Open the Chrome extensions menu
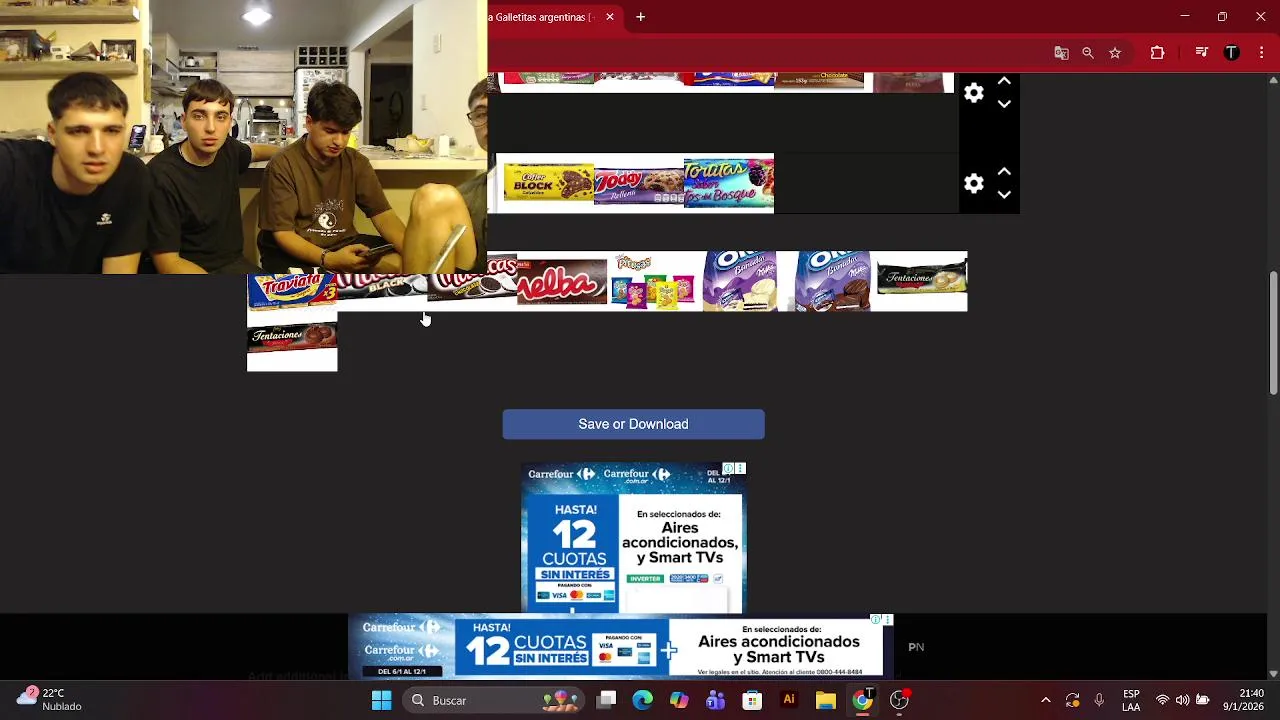The image size is (1280, 720). point(1158,53)
